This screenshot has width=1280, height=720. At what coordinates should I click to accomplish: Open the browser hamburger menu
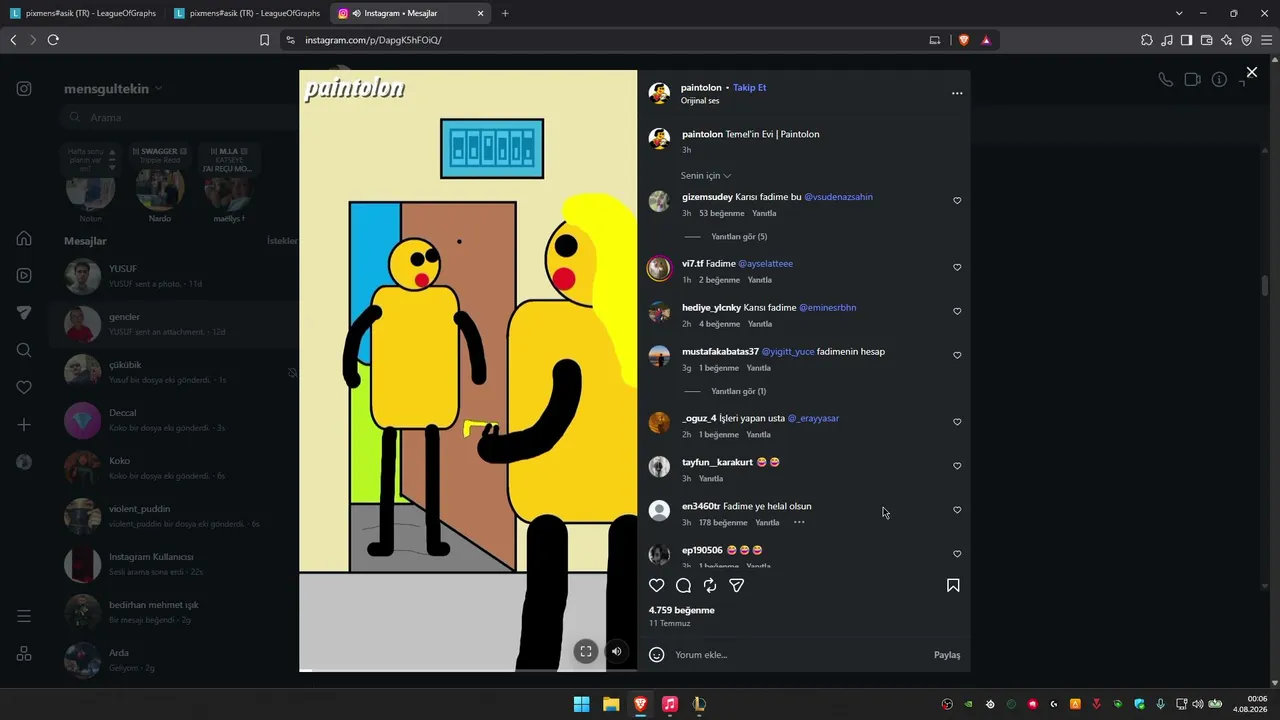[x=1266, y=40]
